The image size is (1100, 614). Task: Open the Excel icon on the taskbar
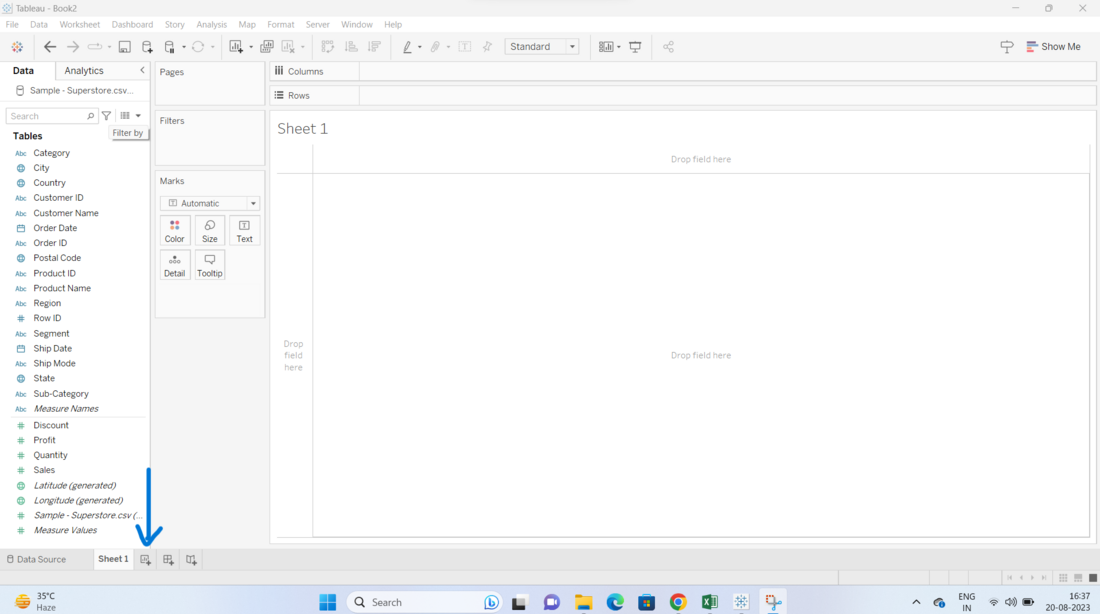[x=709, y=601]
